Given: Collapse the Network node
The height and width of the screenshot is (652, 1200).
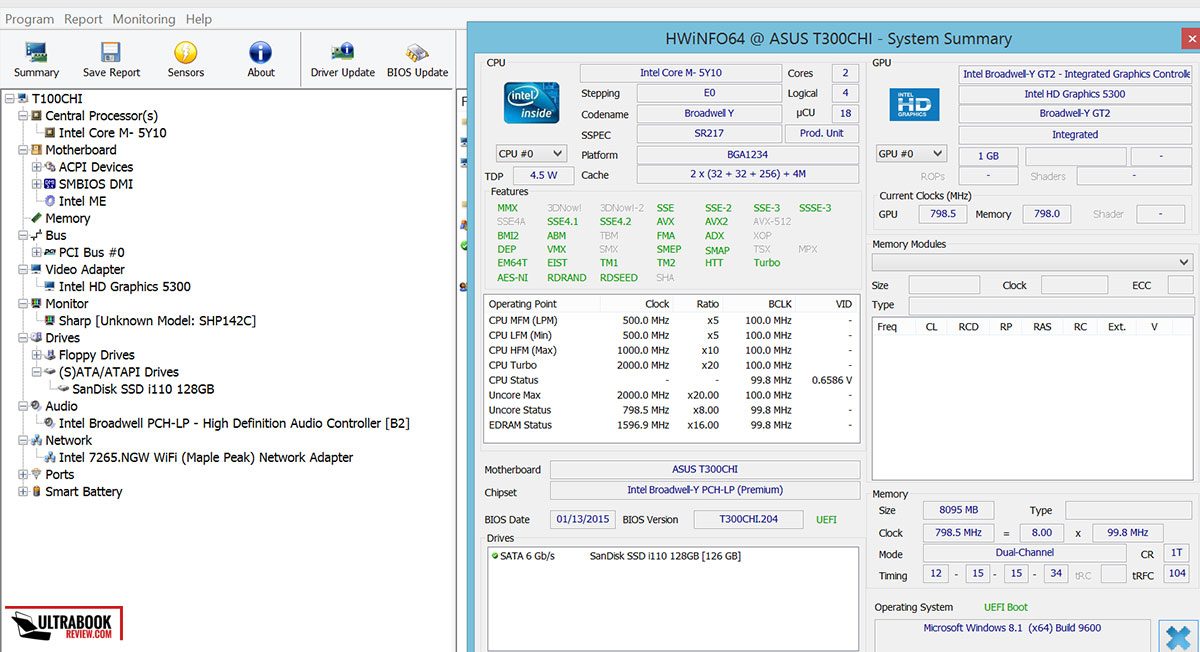Looking at the screenshot, I should click(23, 440).
